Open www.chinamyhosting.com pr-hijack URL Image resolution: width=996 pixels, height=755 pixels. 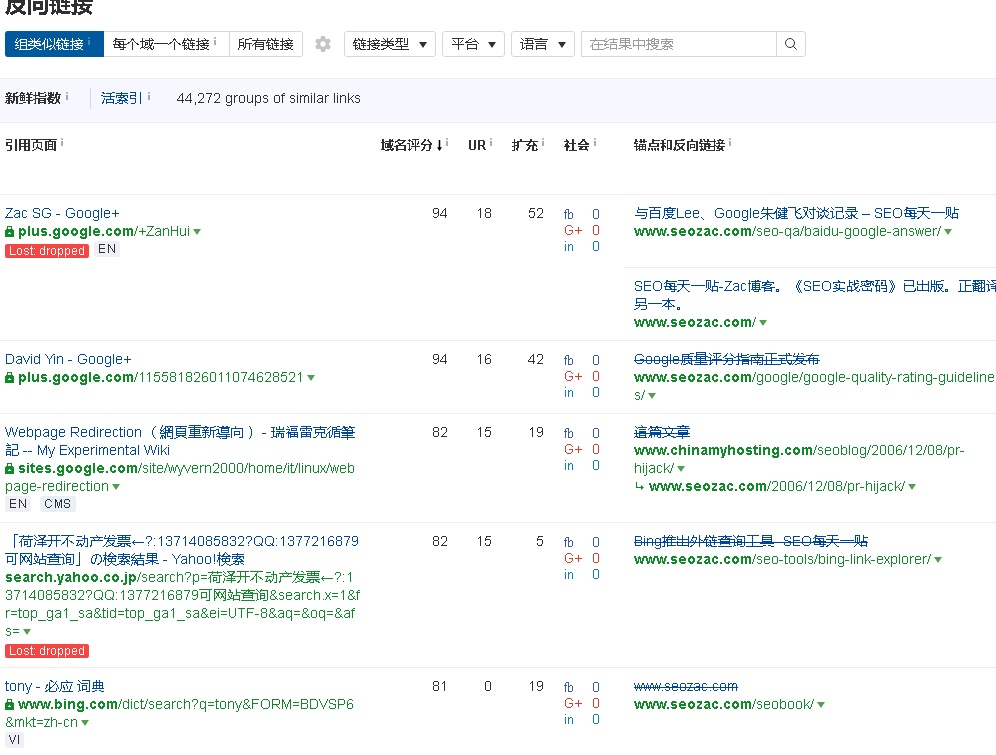[798, 459]
